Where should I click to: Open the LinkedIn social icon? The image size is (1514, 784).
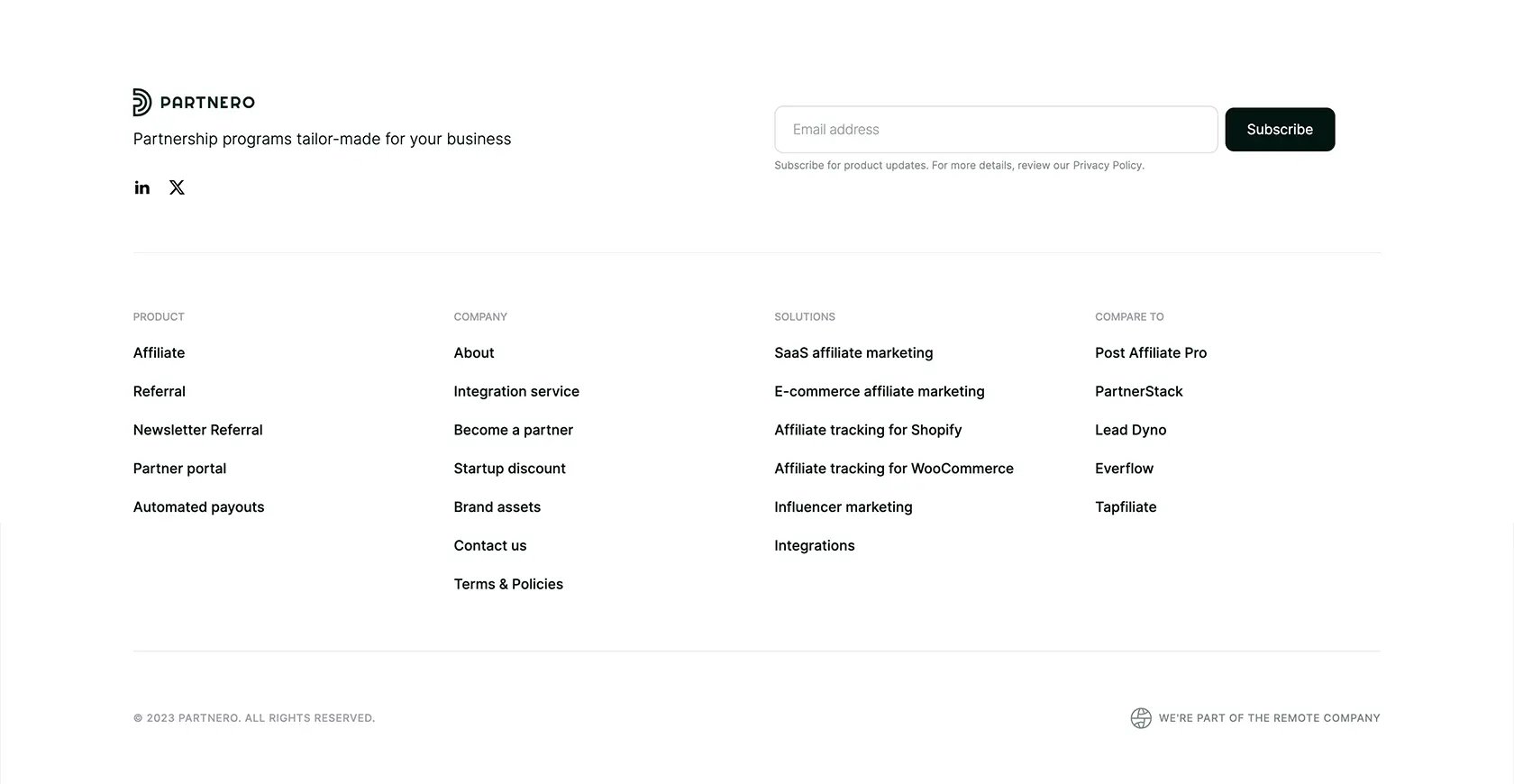pyautogui.click(x=142, y=187)
